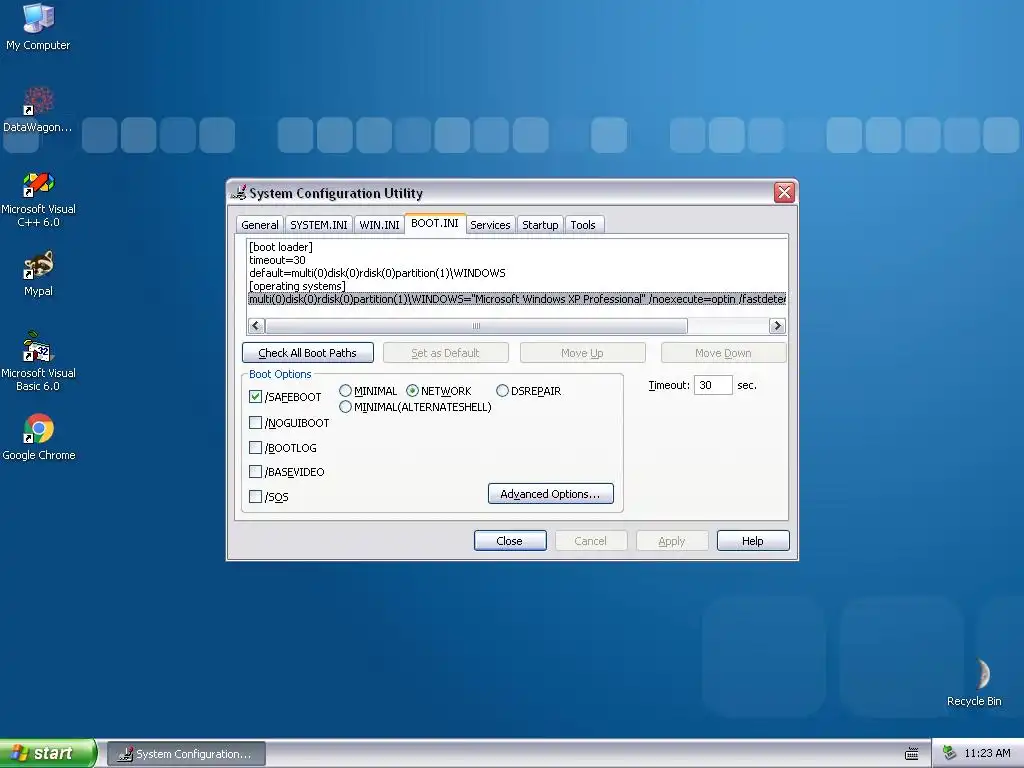Click the Help button
This screenshot has height=768, width=1024.
pos(753,541)
